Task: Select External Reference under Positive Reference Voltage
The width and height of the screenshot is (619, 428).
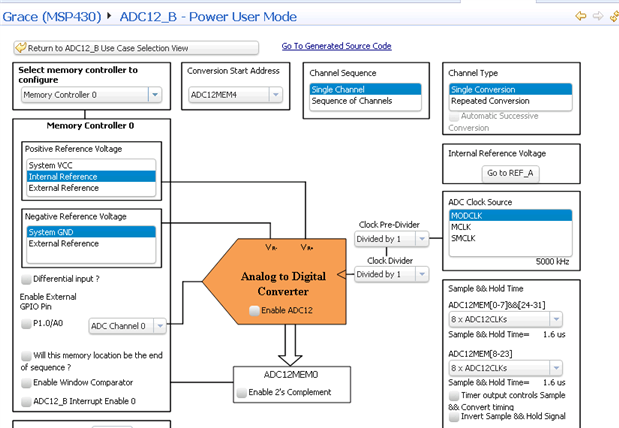Action: coord(91,188)
